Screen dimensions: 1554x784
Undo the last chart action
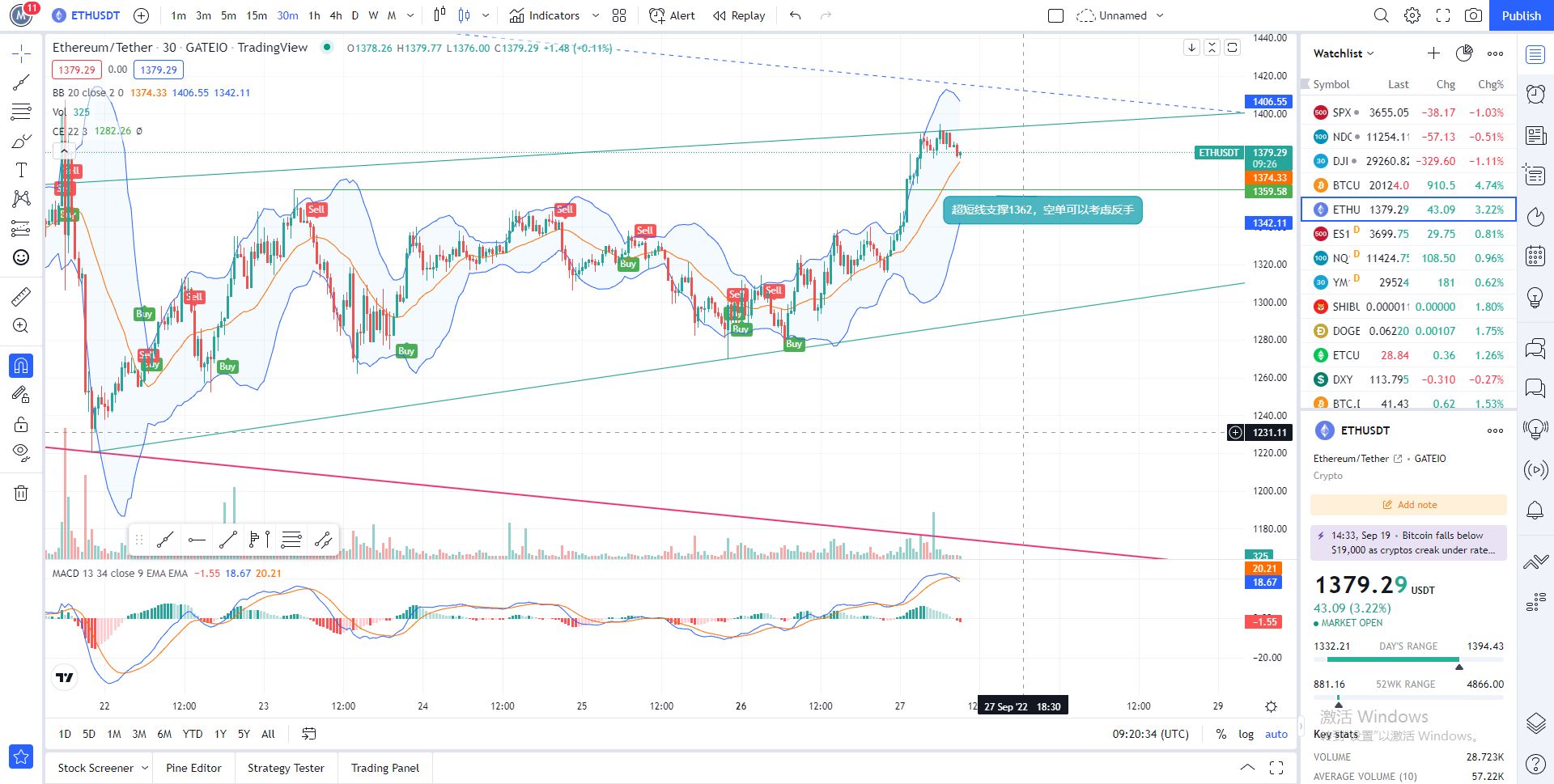click(x=796, y=15)
